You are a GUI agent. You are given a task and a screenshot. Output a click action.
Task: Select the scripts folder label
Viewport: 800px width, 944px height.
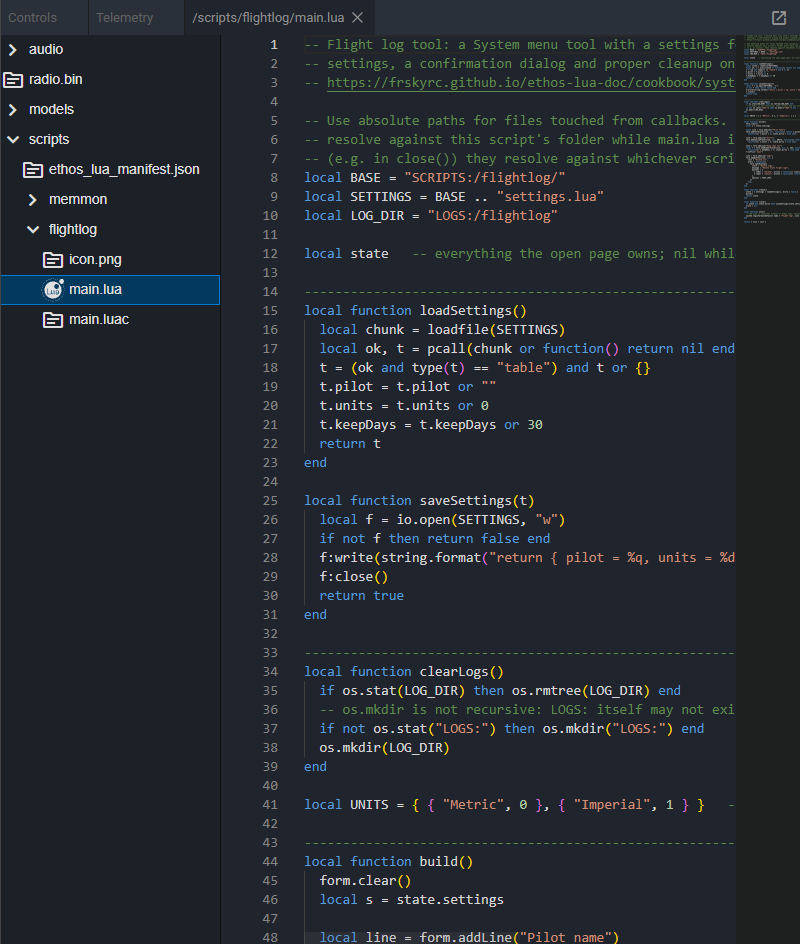49,140
